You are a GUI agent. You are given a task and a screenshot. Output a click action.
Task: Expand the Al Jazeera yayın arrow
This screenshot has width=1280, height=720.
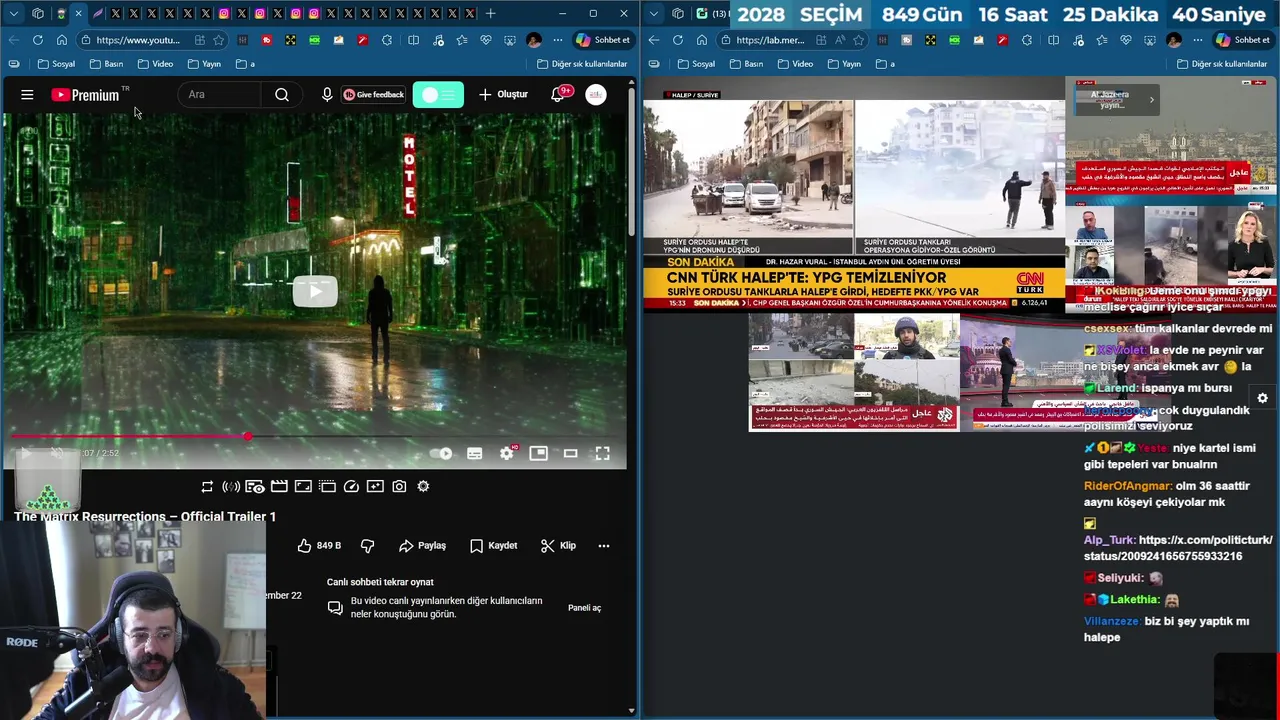point(1151,99)
